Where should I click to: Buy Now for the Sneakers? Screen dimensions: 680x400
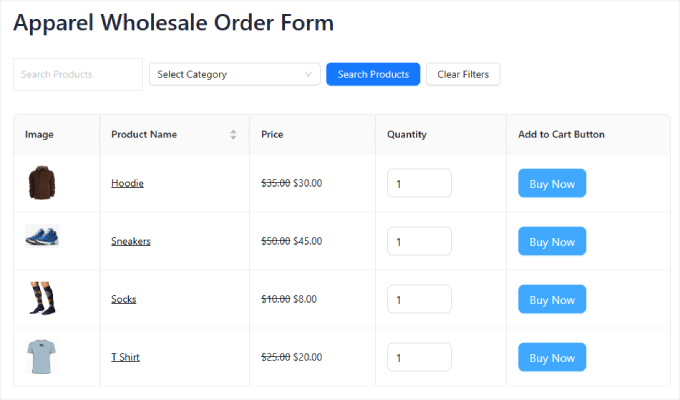point(552,242)
